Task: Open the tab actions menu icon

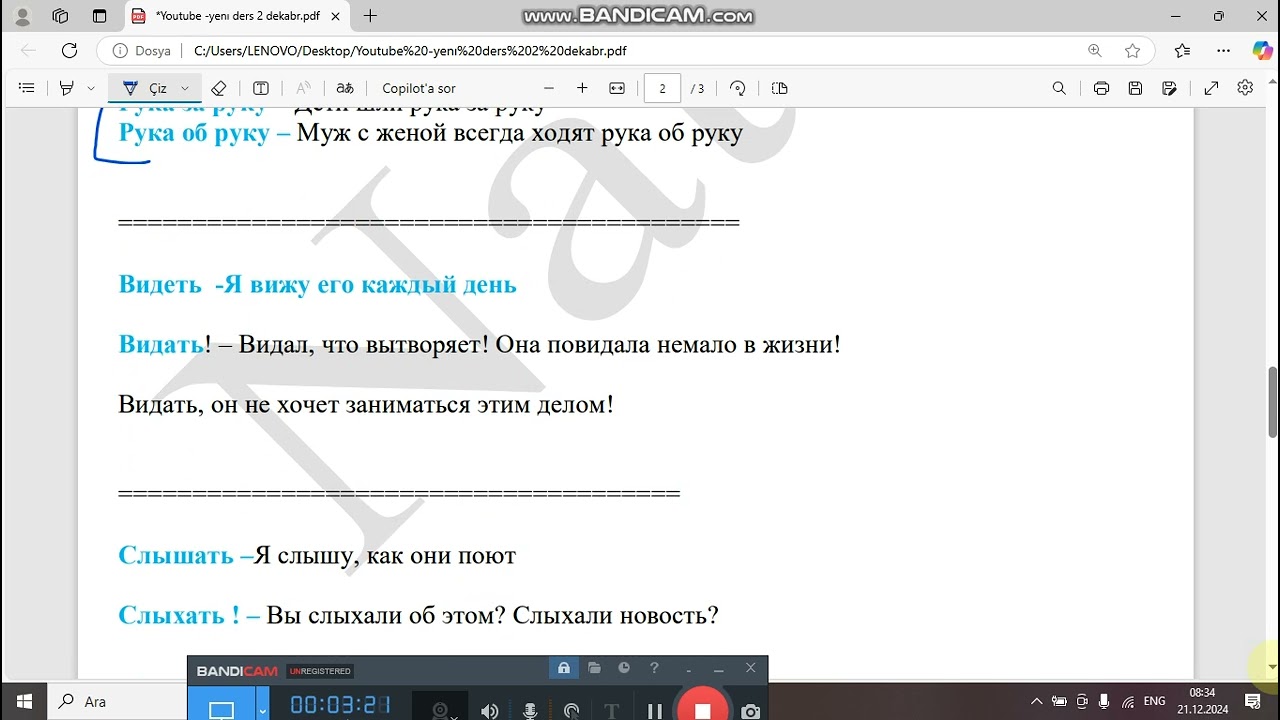Action: click(99, 16)
